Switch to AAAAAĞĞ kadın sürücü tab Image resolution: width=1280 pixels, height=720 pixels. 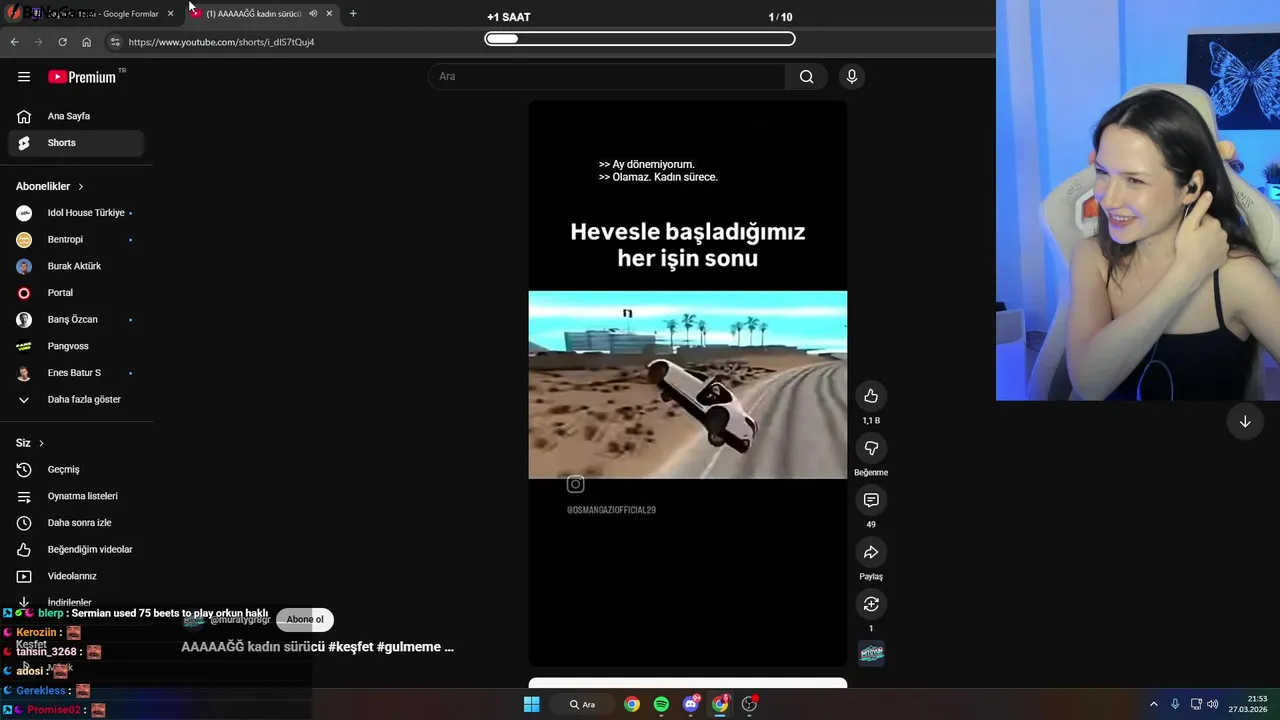[262, 14]
